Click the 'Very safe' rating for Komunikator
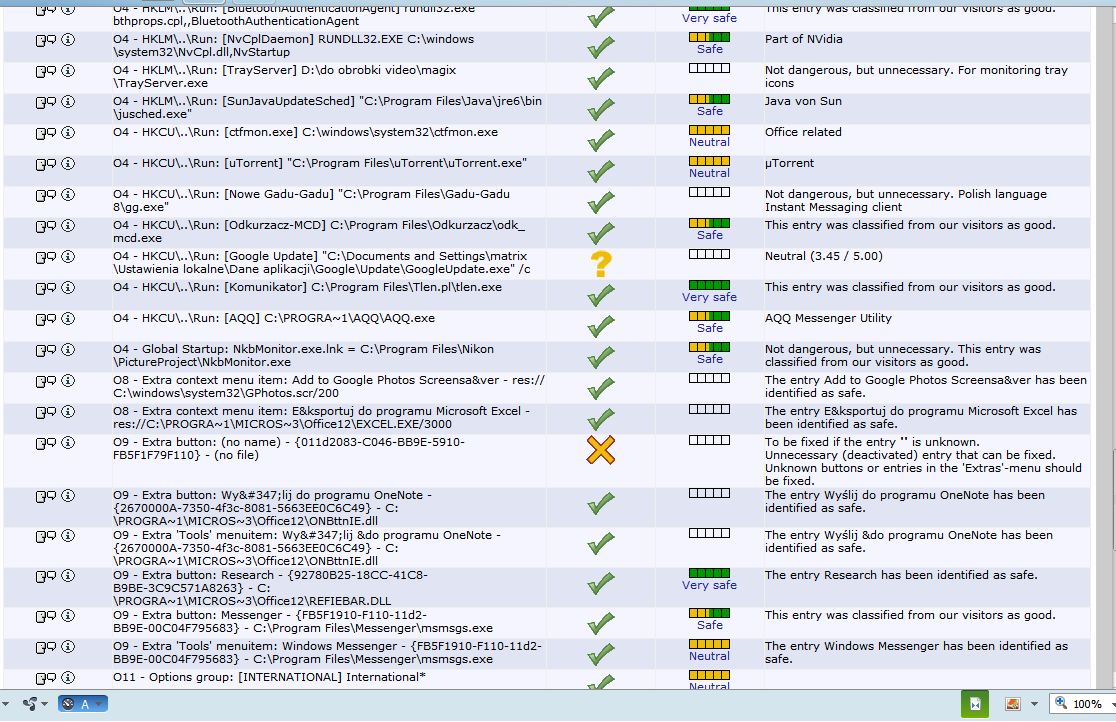This screenshot has width=1116, height=722. [709, 297]
